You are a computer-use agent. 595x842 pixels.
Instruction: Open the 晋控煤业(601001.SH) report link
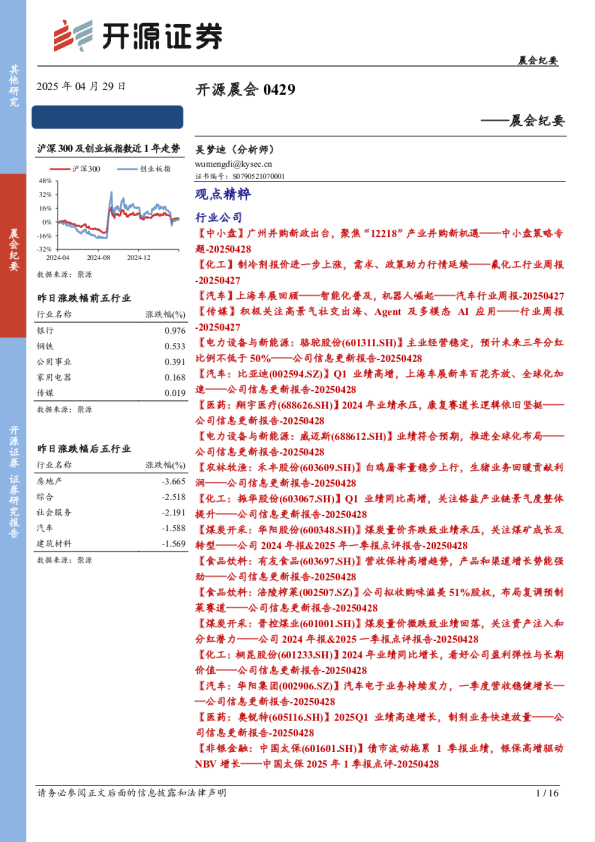pos(379,630)
